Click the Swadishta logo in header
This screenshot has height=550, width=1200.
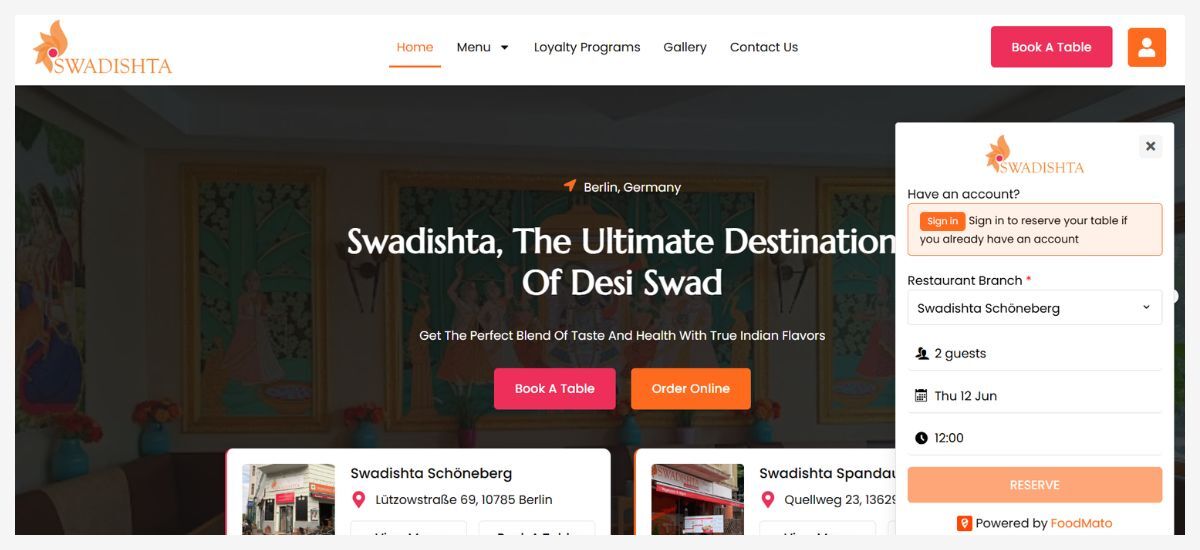pyautogui.click(x=102, y=48)
